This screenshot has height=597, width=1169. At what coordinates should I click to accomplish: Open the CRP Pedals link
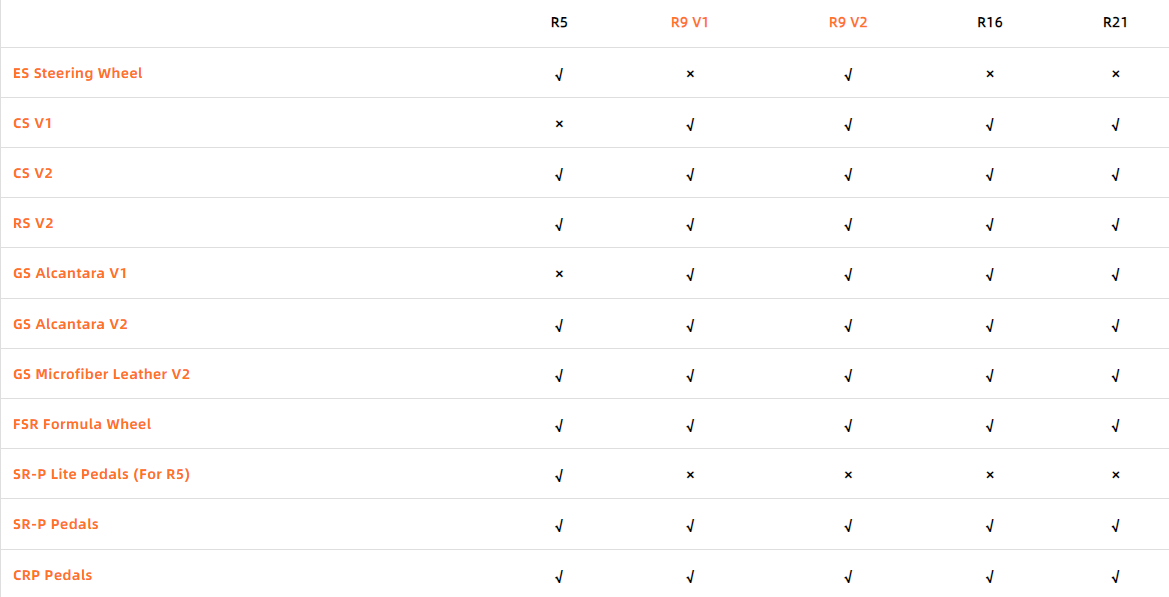point(53,575)
